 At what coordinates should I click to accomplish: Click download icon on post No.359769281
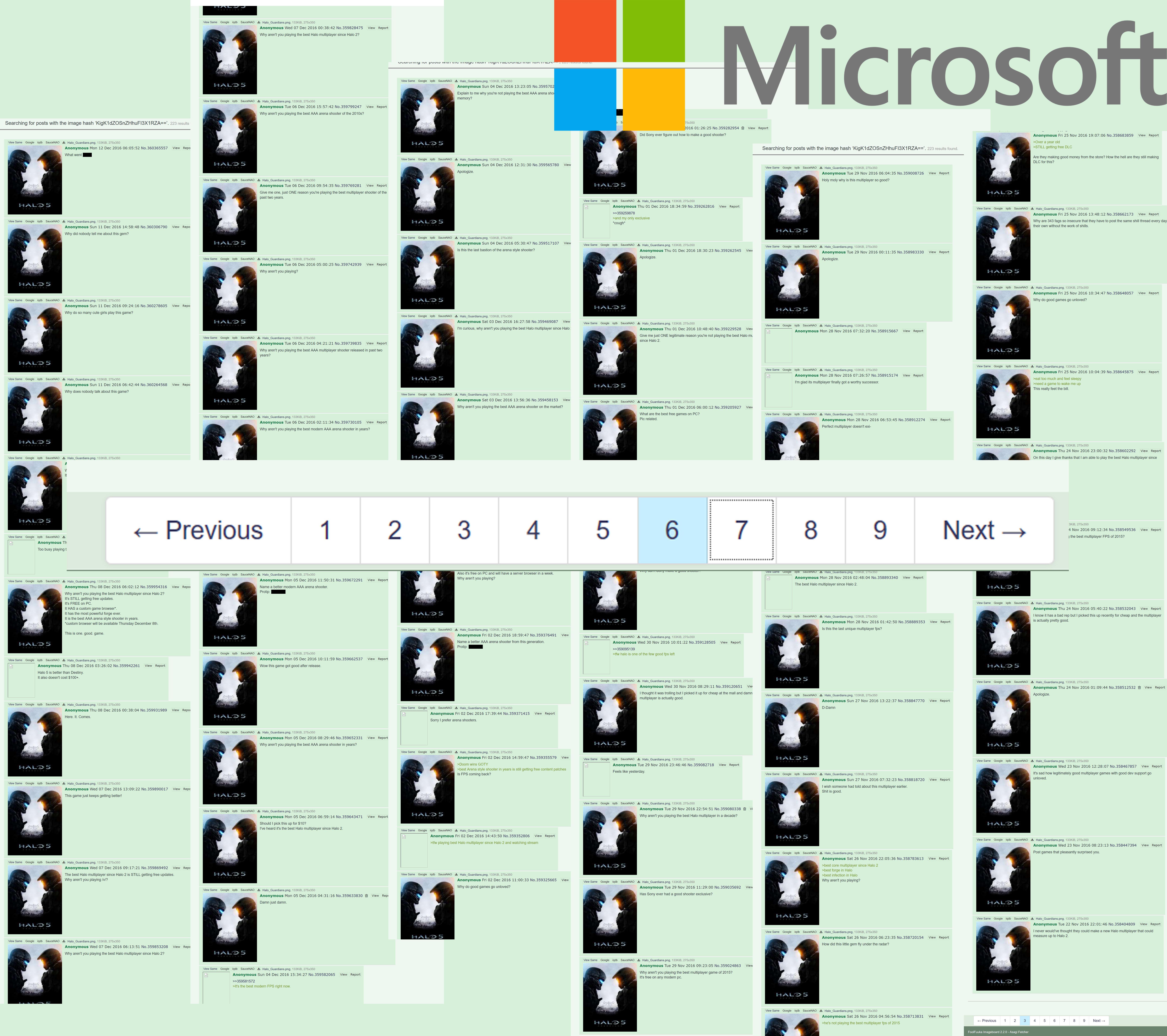pyautogui.click(x=259, y=180)
